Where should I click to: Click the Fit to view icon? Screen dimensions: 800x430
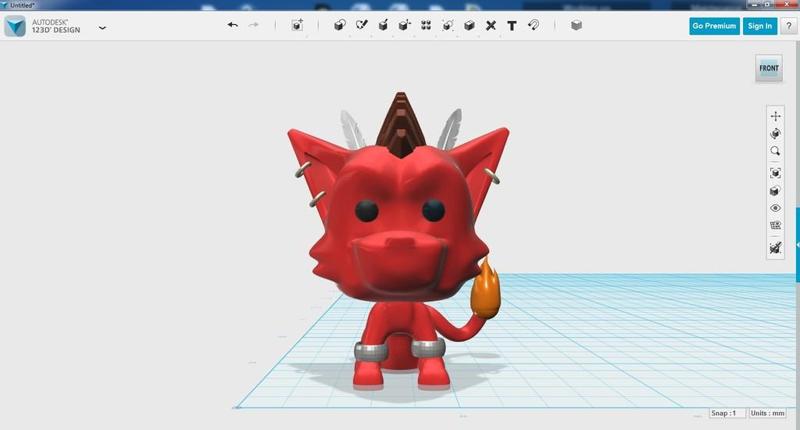tap(776, 173)
